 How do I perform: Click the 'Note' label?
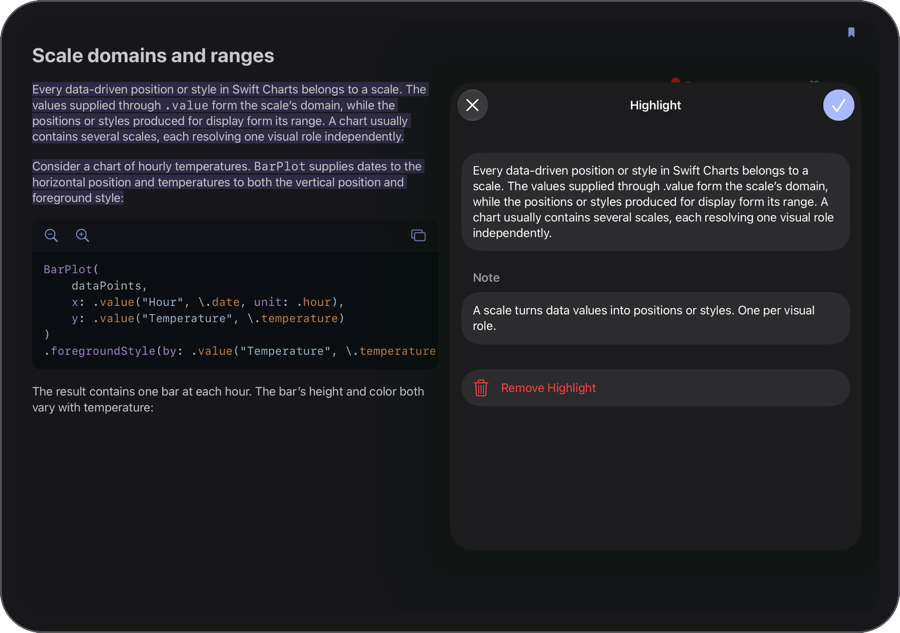(486, 278)
